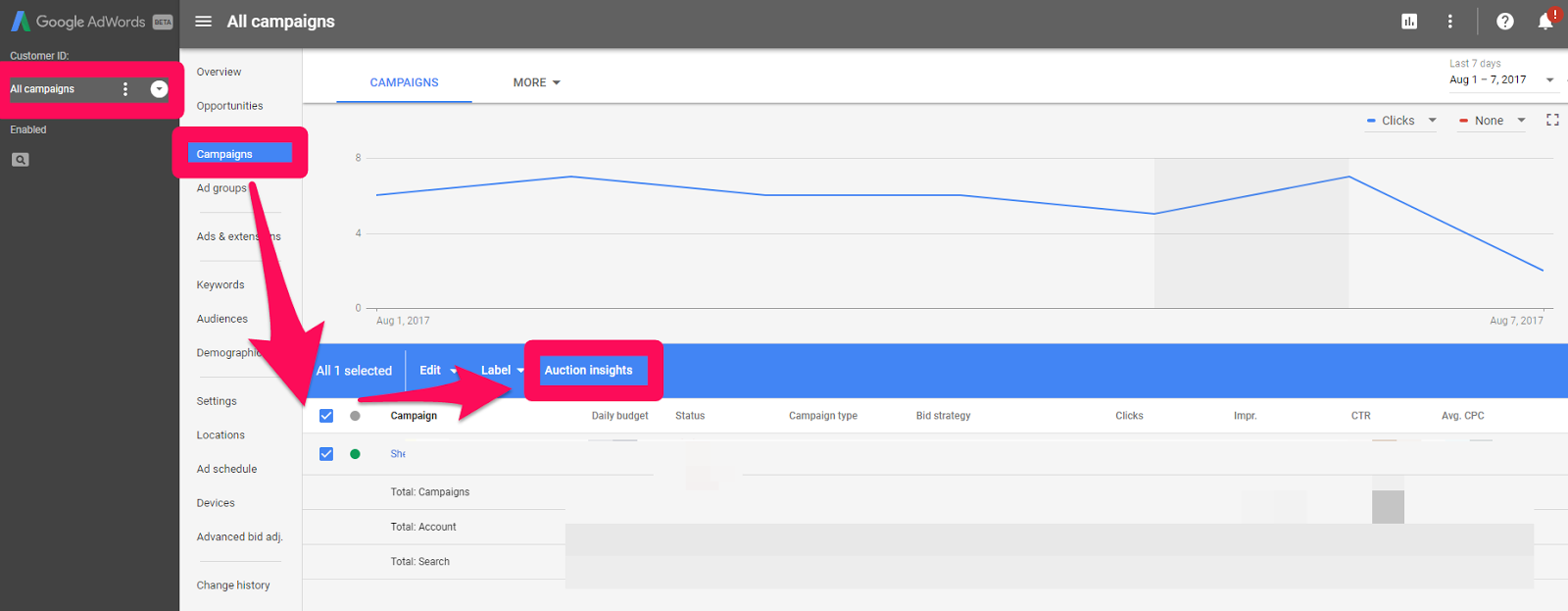Click the 'Total: Search' row label

point(420,562)
